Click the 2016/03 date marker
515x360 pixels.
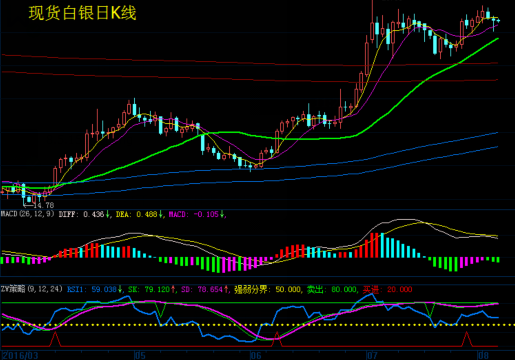20,355
